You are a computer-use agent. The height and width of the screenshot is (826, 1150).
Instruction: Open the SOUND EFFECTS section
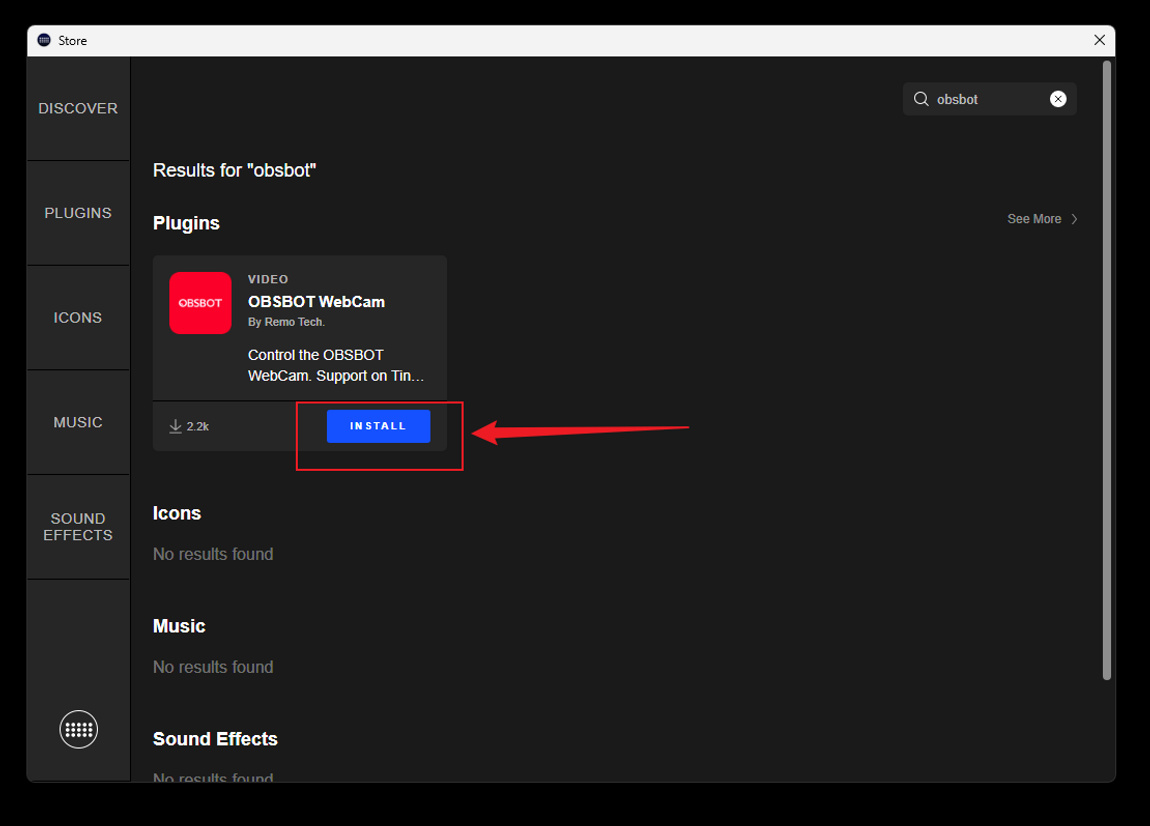click(78, 527)
